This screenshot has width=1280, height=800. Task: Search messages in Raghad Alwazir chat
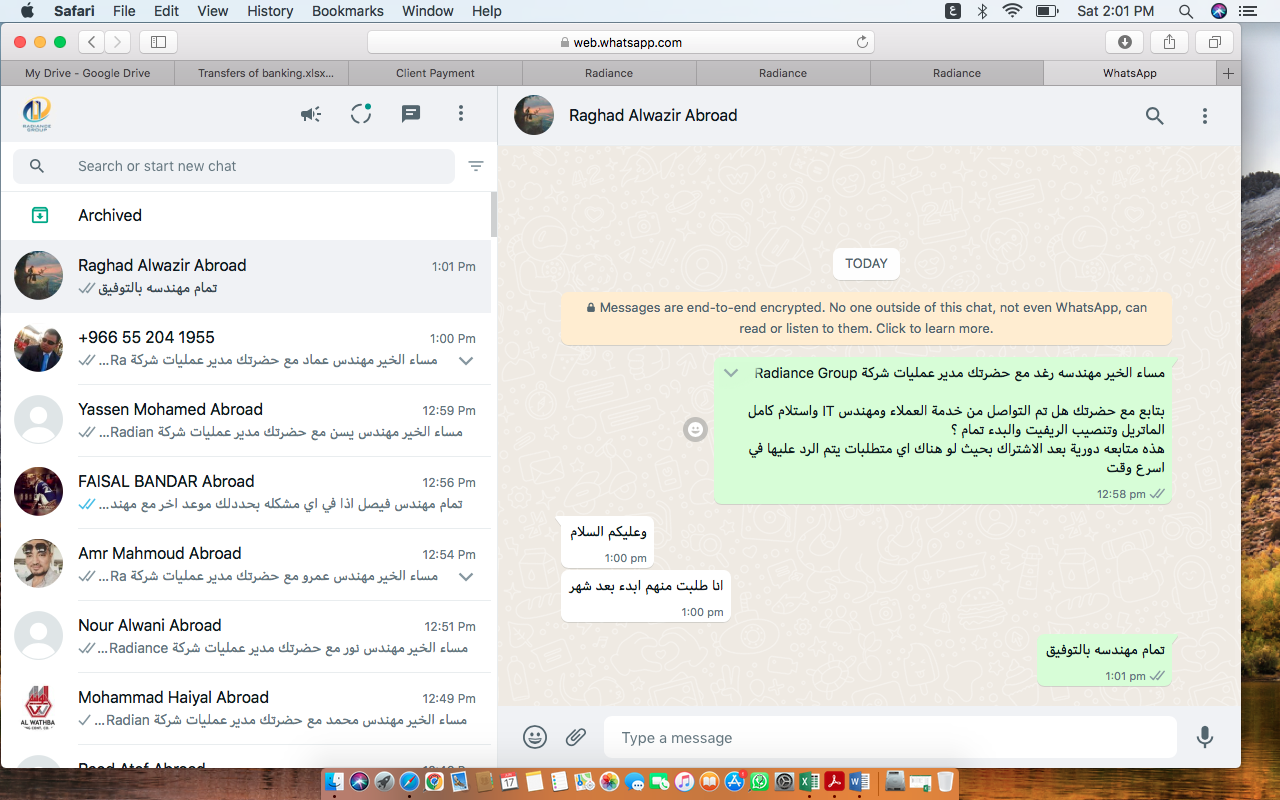(1155, 116)
